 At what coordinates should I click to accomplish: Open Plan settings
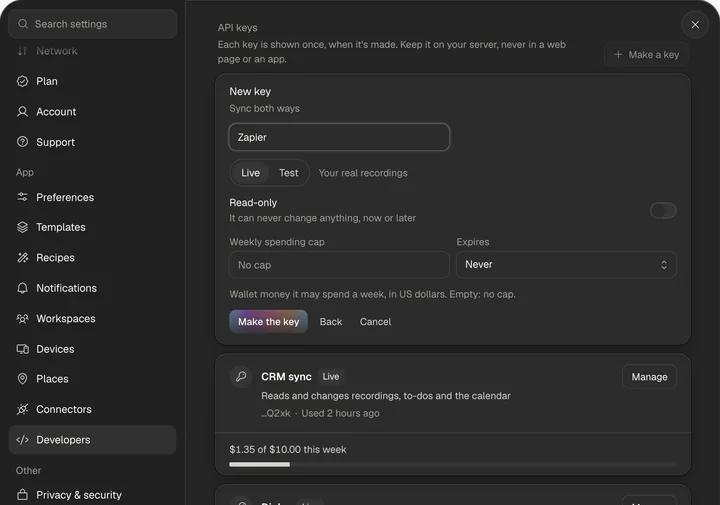tap(92, 81)
